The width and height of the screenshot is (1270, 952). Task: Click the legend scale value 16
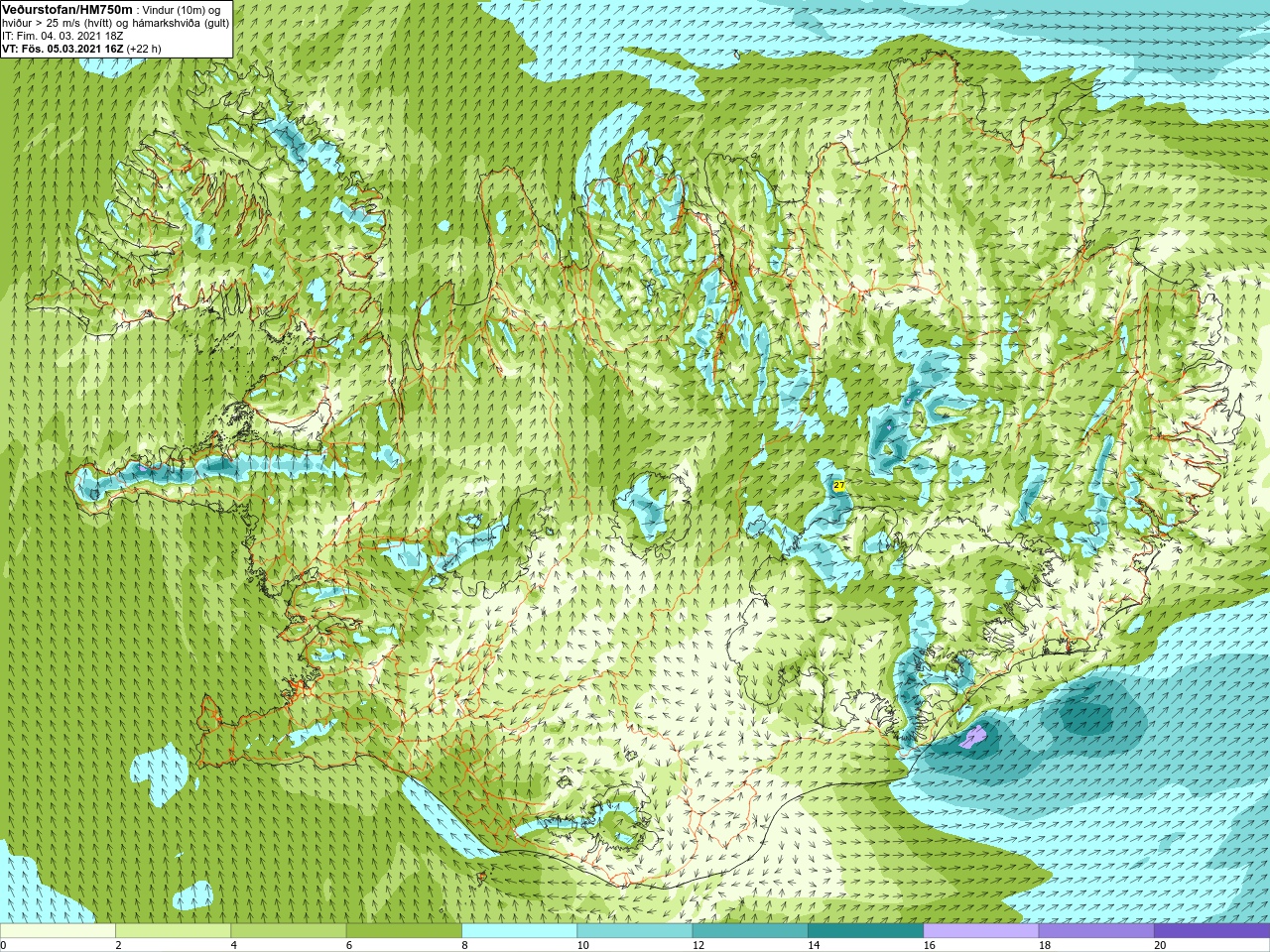pyautogui.click(x=929, y=945)
